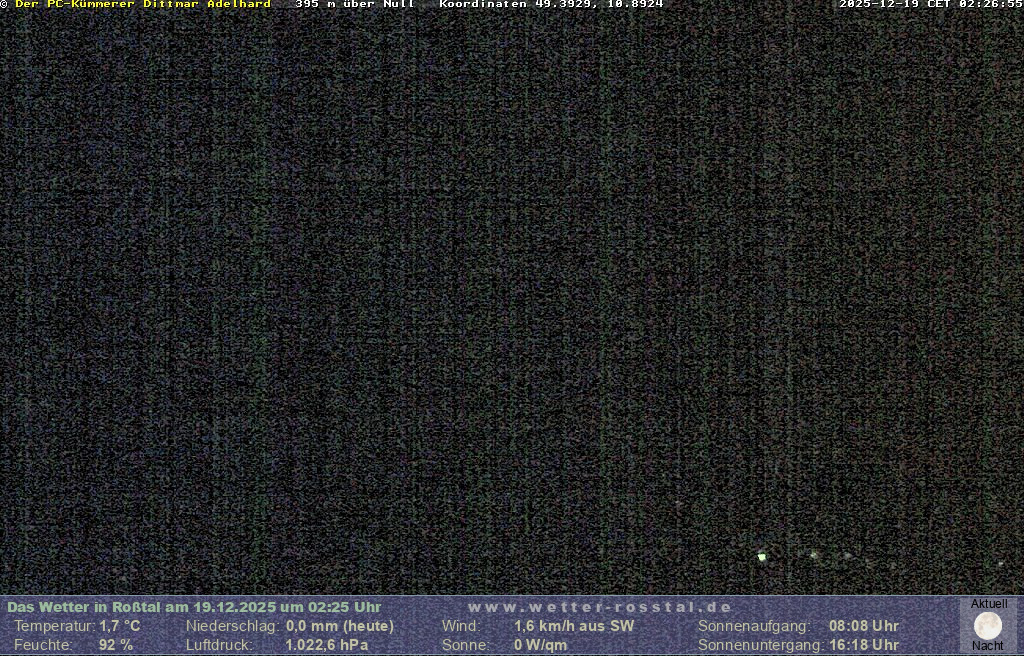The height and width of the screenshot is (656, 1024).
Task: Click the timestamp 2025-12-19 CET 02:26:55
Action: click(x=930, y=4)
